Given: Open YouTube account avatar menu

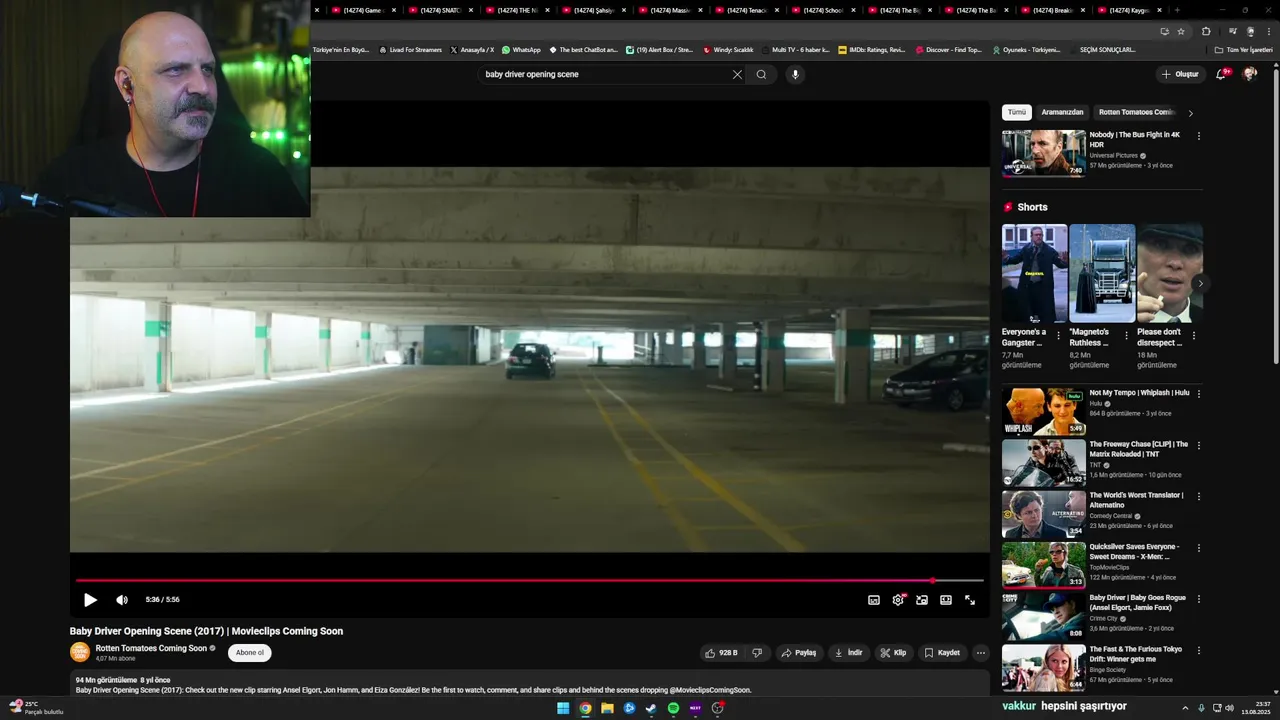Looking at the screenshot, I should coord(1250,74).
